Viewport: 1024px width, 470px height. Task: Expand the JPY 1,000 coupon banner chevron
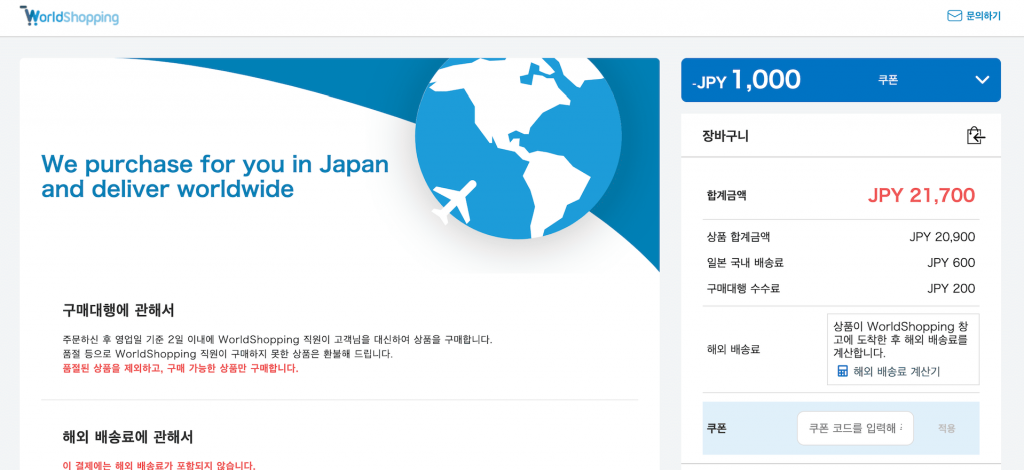pyautogui.click(x=982, y=80)
